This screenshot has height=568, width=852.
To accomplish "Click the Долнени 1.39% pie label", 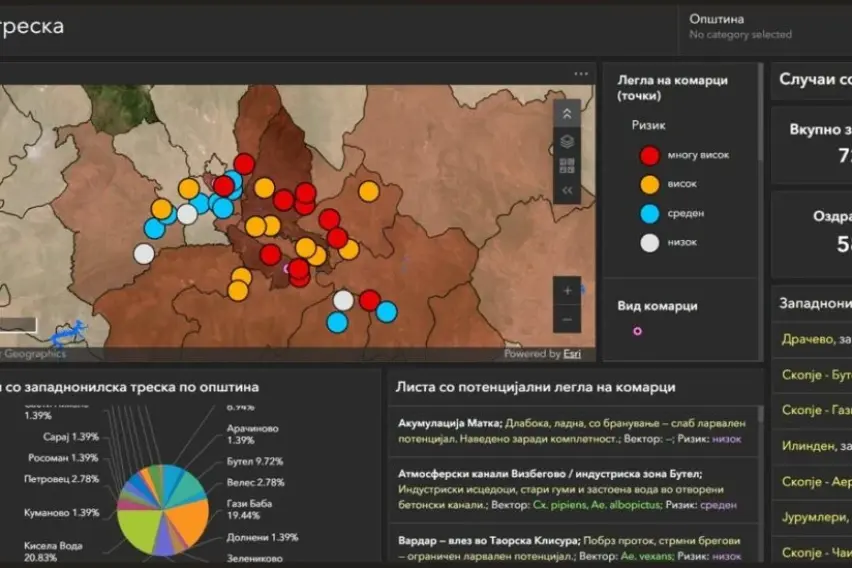I will [x=262, y=537].
